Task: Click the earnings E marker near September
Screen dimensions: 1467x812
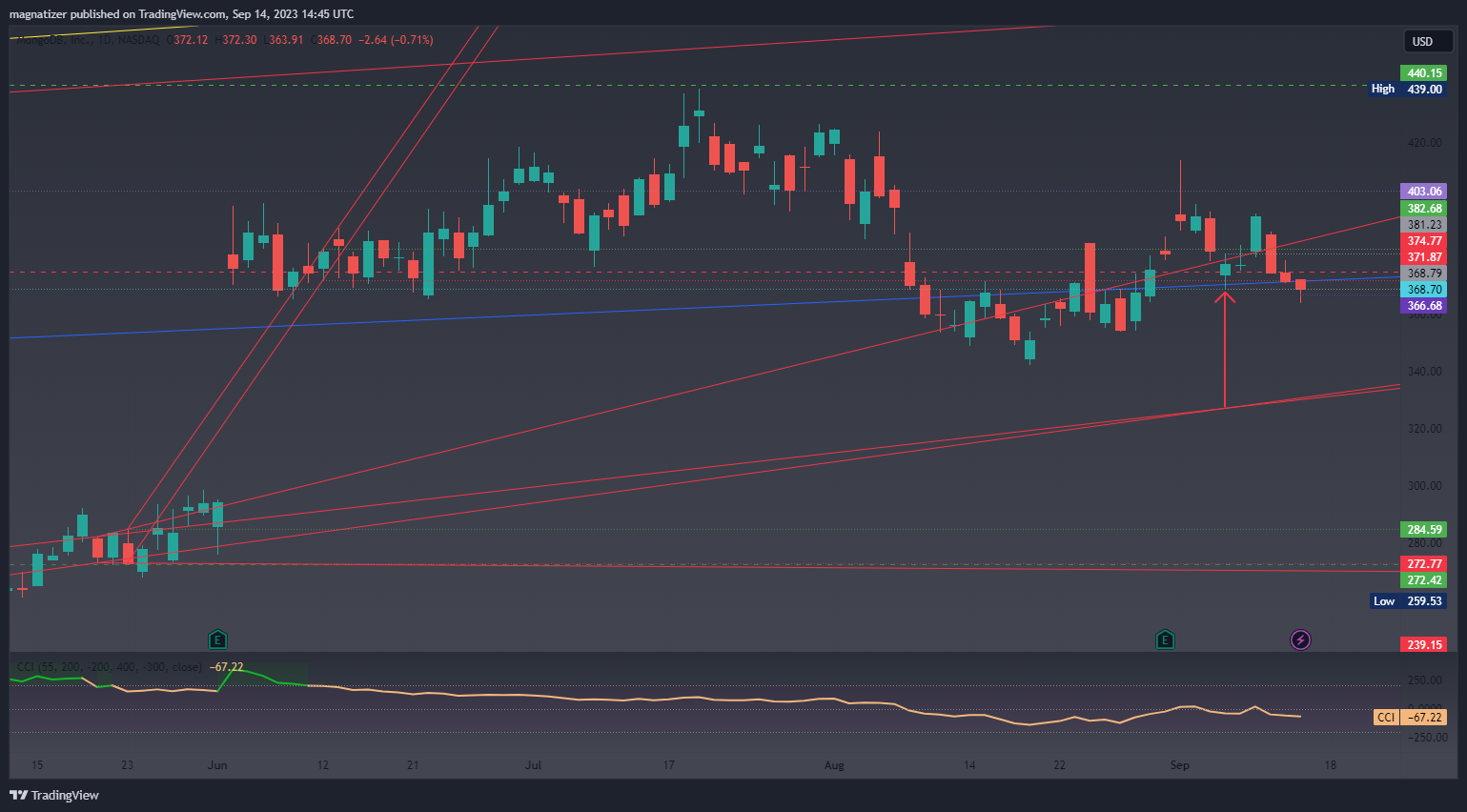Action: [1164, 639]
